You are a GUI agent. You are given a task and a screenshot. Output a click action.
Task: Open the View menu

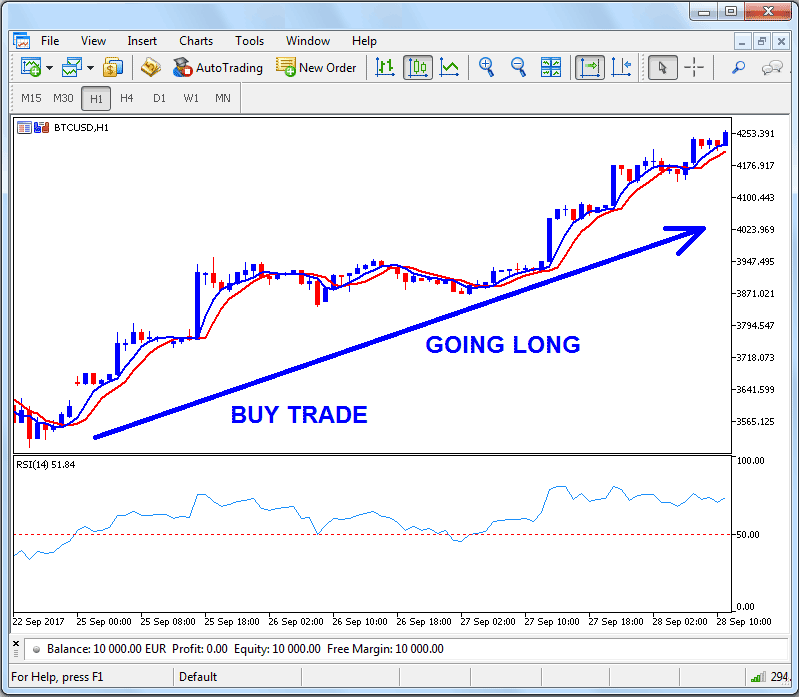coord(93,41)
